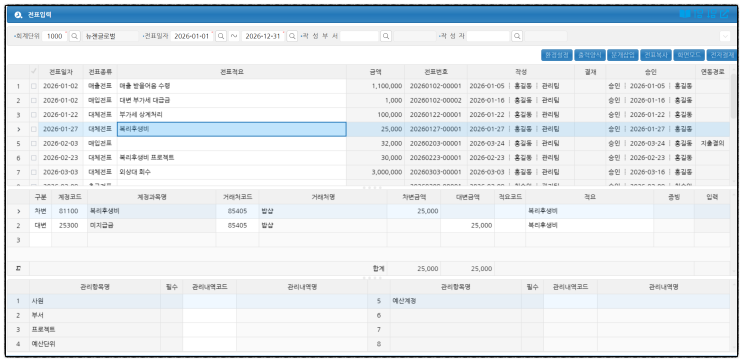Click the pop-out external window icon
Viewport: 743px width, 362px height.
pyautogui.click(x=724, y=14)
